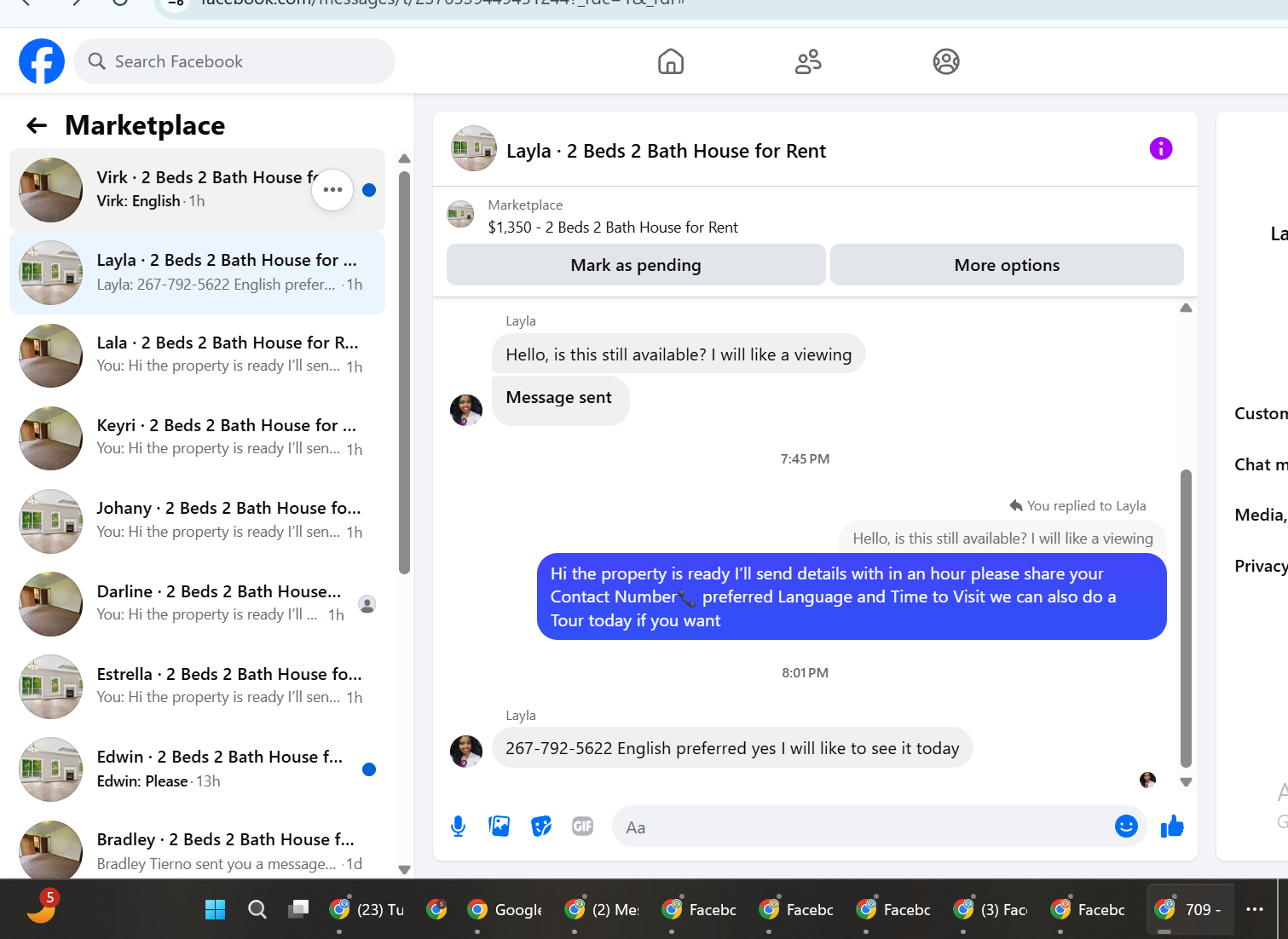The width and height of the screenshot is (1288, 939).
Task: Open the emoji picker in message box
Action: coord(1126,826)
